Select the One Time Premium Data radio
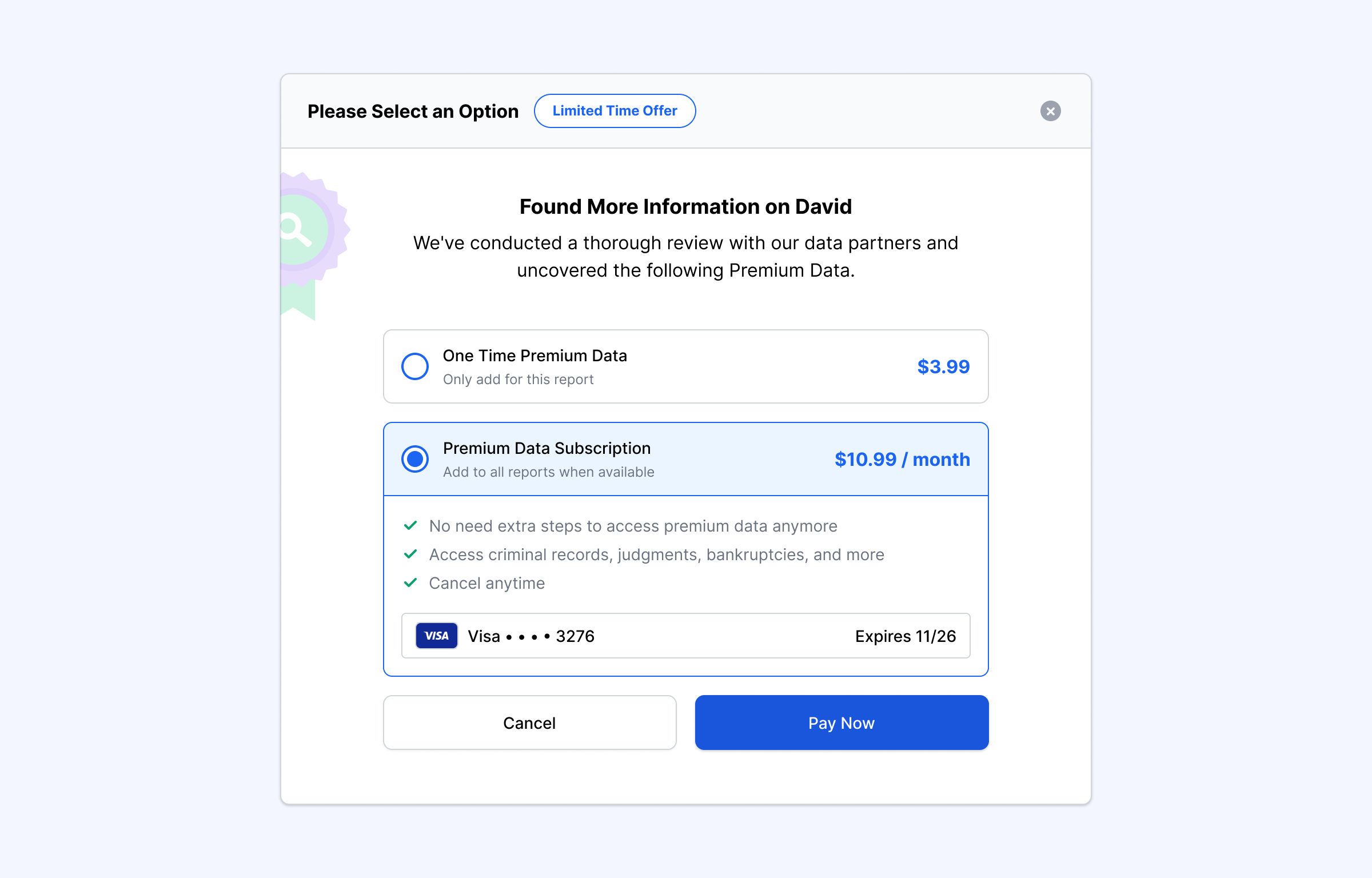This screenshot has height=878, width=1372. [415, 366]
